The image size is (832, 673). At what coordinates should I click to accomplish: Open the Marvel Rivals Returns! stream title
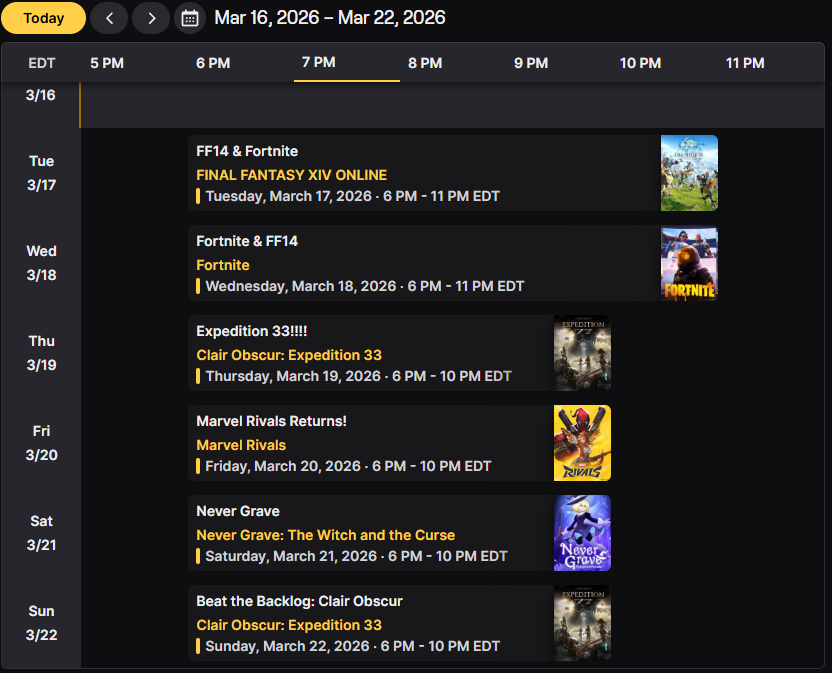click(x=271, y=421)
